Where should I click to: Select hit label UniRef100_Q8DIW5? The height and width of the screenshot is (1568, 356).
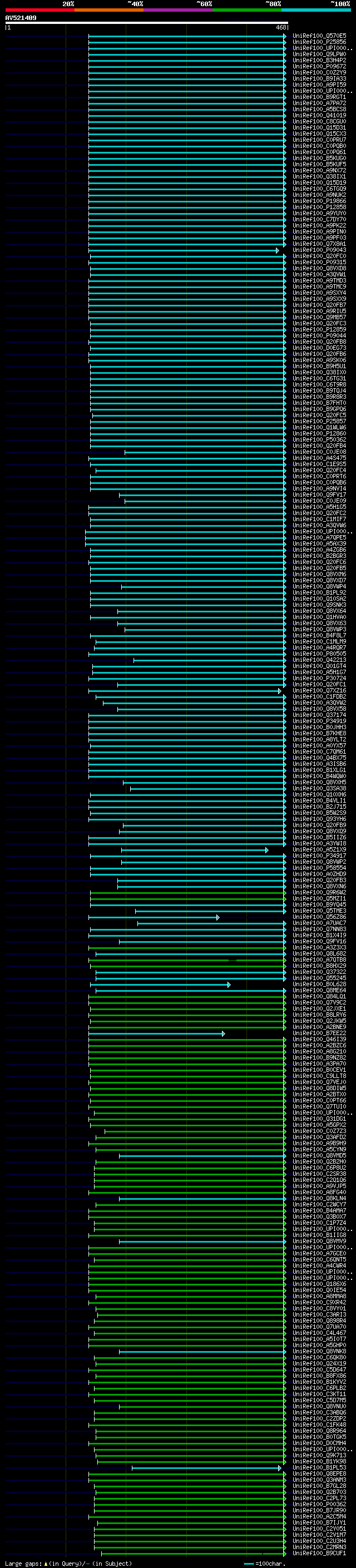pyautogui.click(x=319, y=1089)
